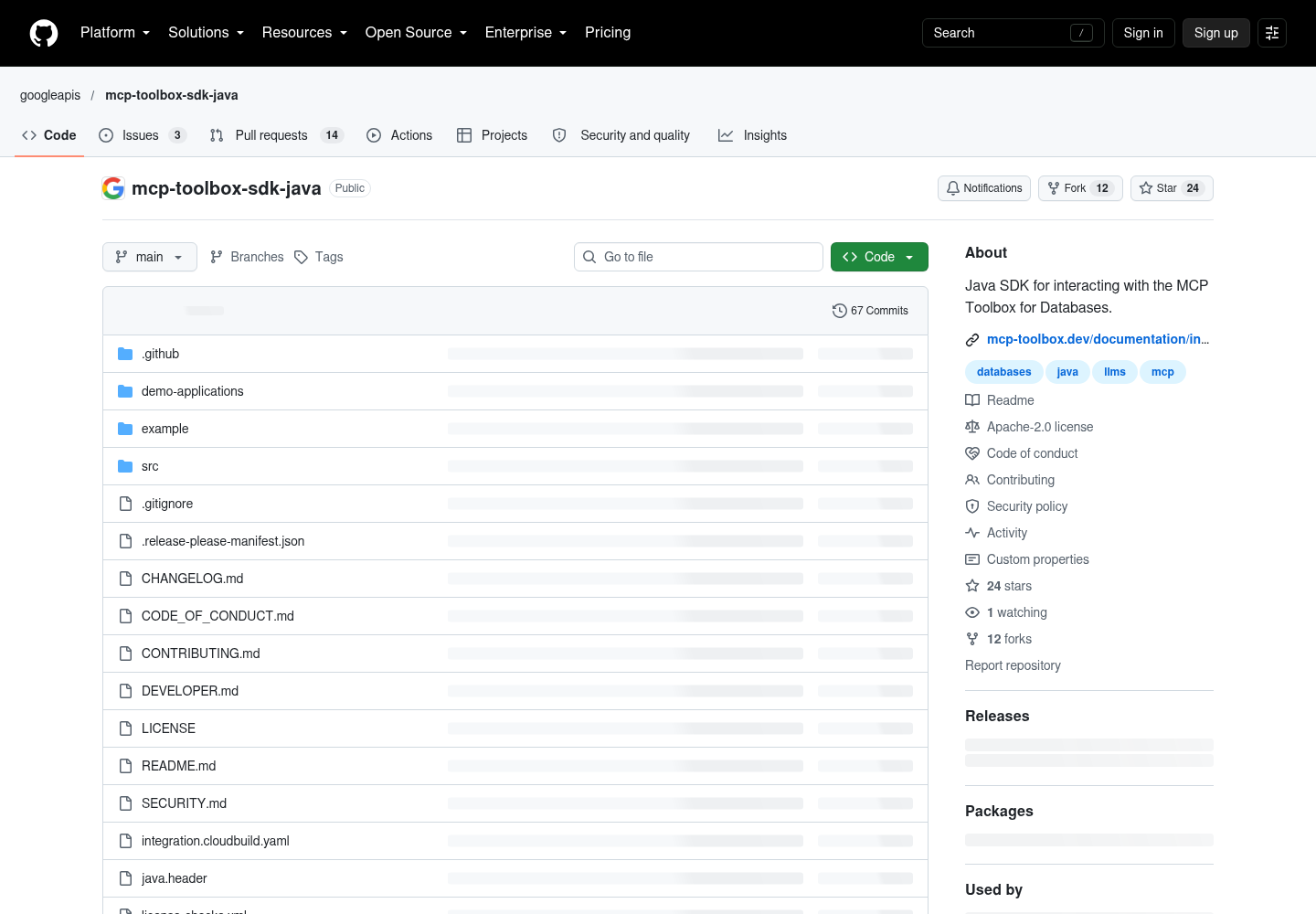Focus the top Search field

coord(1014,33)
